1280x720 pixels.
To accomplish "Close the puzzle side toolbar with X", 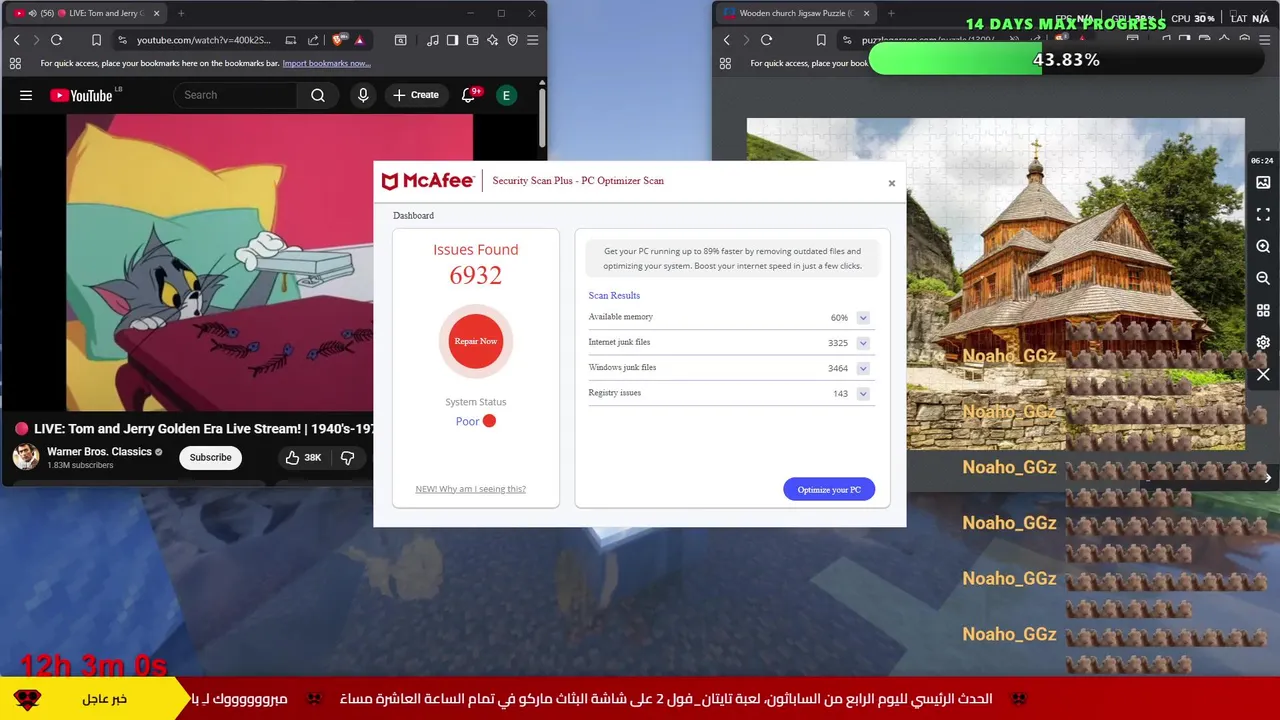I will tap(1263, 374).
